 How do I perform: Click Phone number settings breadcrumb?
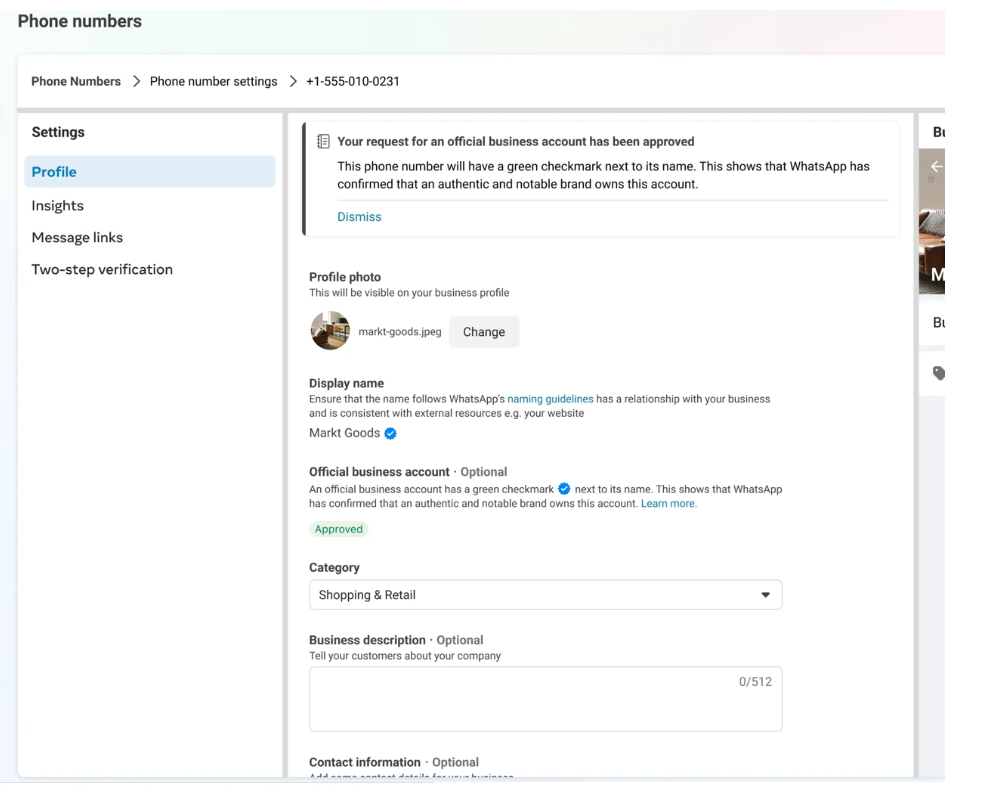tap(213, 81)
